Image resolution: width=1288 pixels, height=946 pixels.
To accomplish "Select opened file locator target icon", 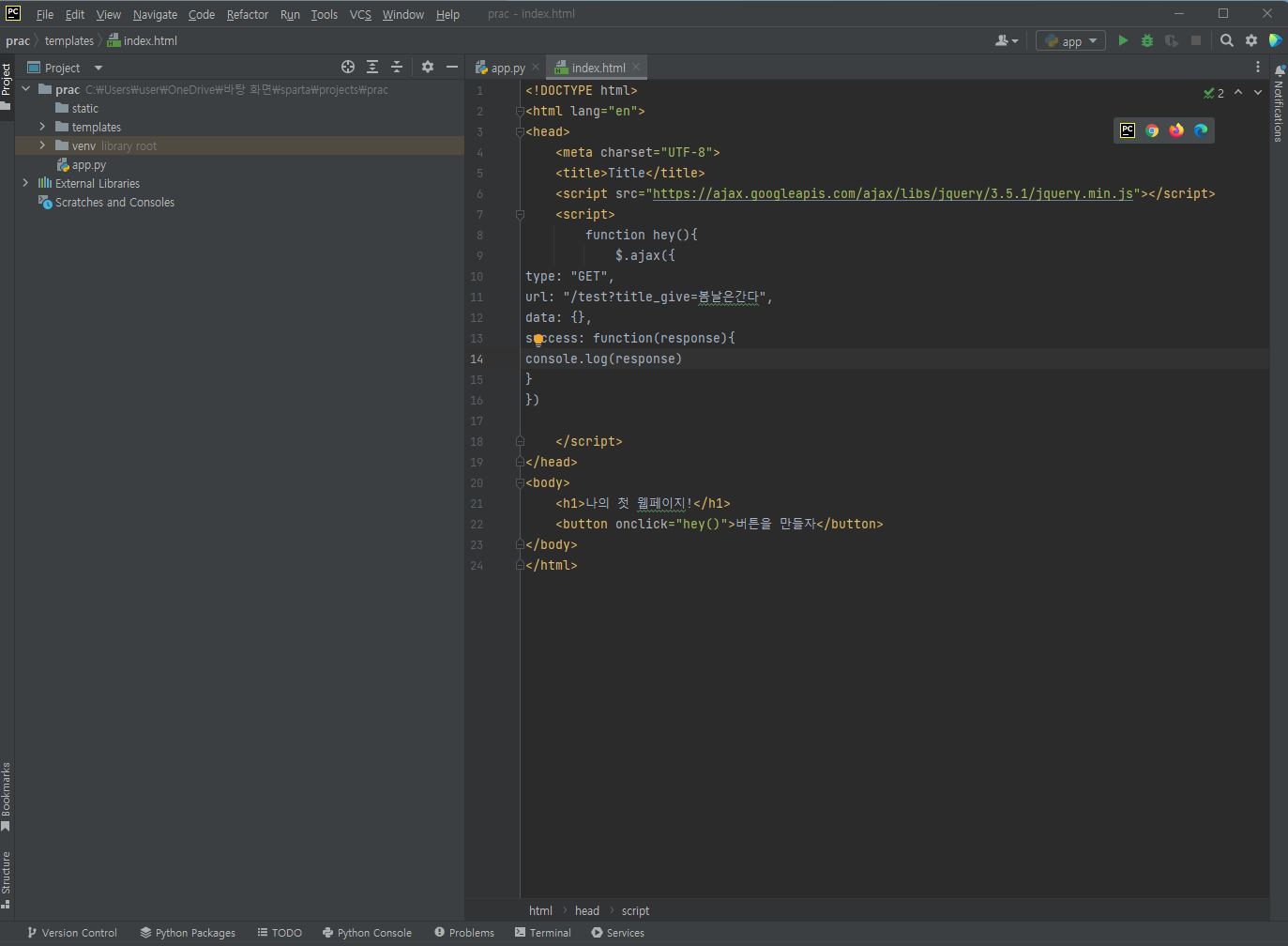I will [348, 67].
